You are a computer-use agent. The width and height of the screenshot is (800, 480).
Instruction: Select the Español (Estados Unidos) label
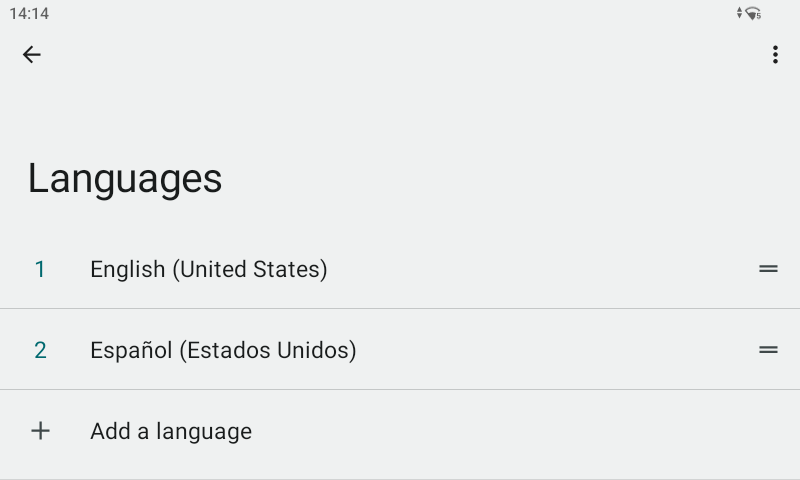click(x=223, y=350)
